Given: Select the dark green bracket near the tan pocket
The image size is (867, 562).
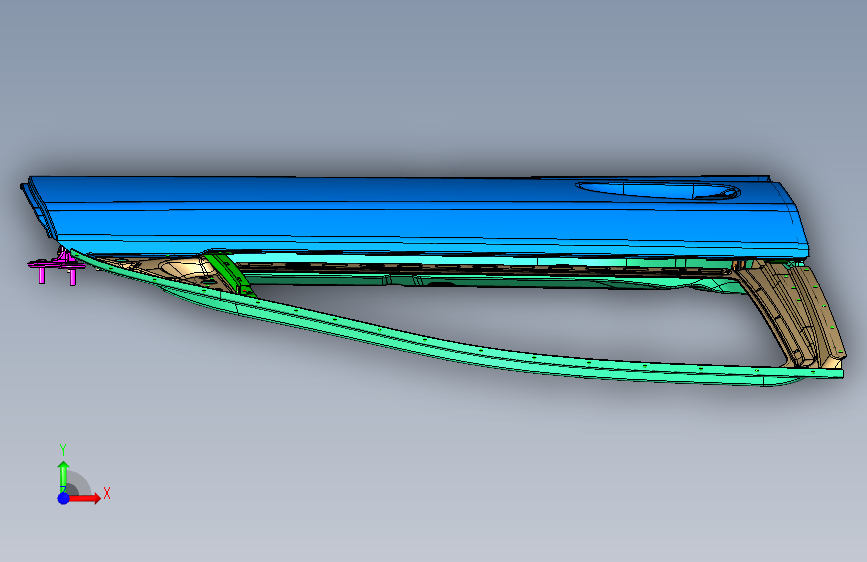Looking at the screenshot, I should click(229, 273).
